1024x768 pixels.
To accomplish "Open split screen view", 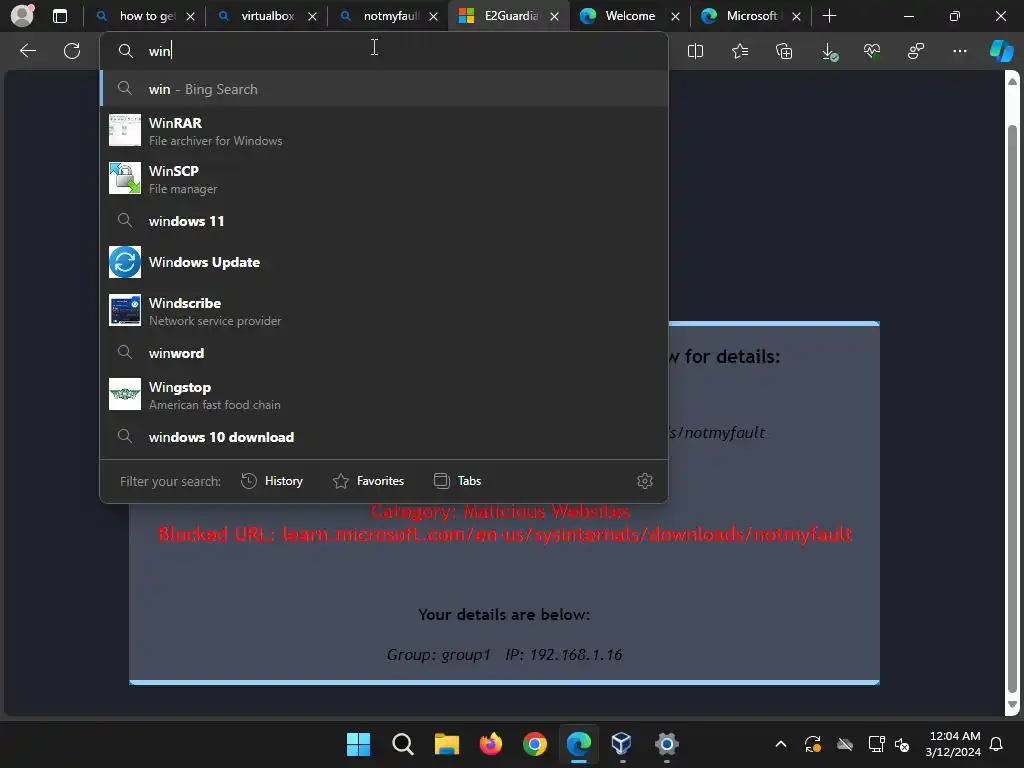I will [696, 51].
